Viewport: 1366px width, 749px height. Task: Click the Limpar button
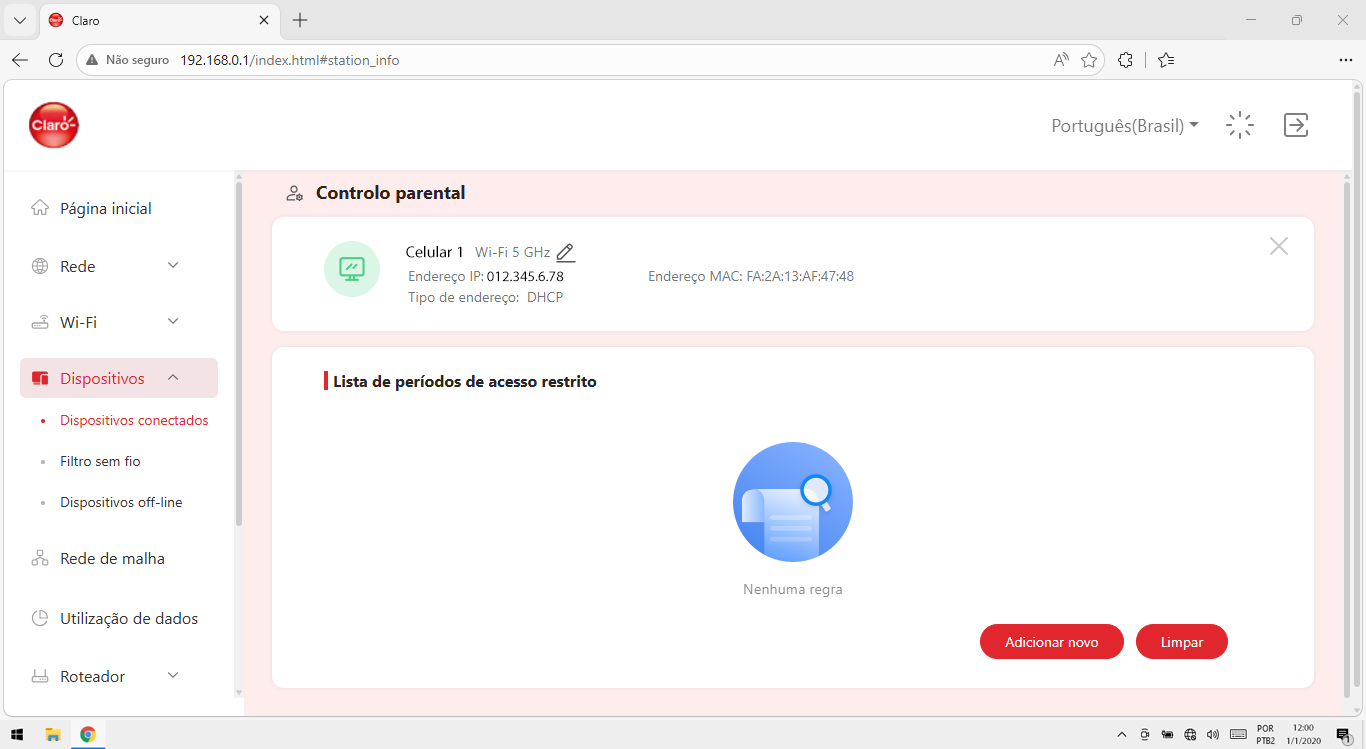pyautogui.click(x=1182, y=642)
